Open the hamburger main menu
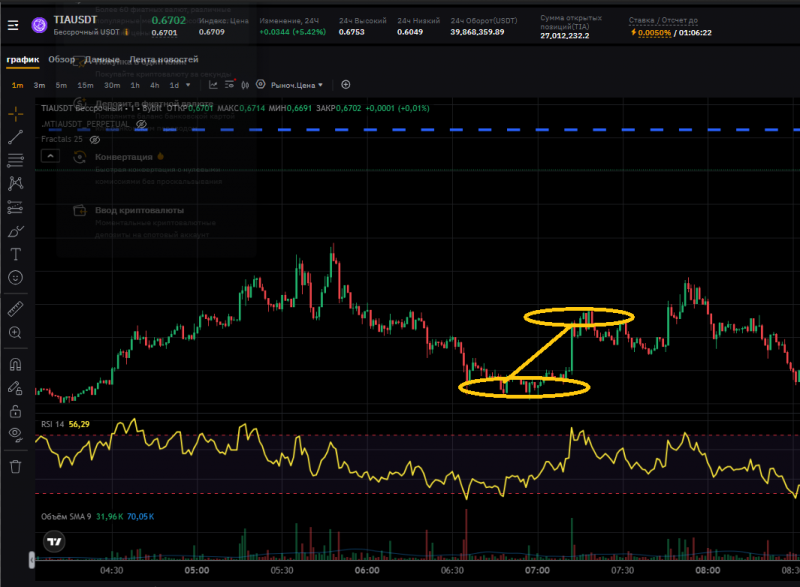 (13, 25)
